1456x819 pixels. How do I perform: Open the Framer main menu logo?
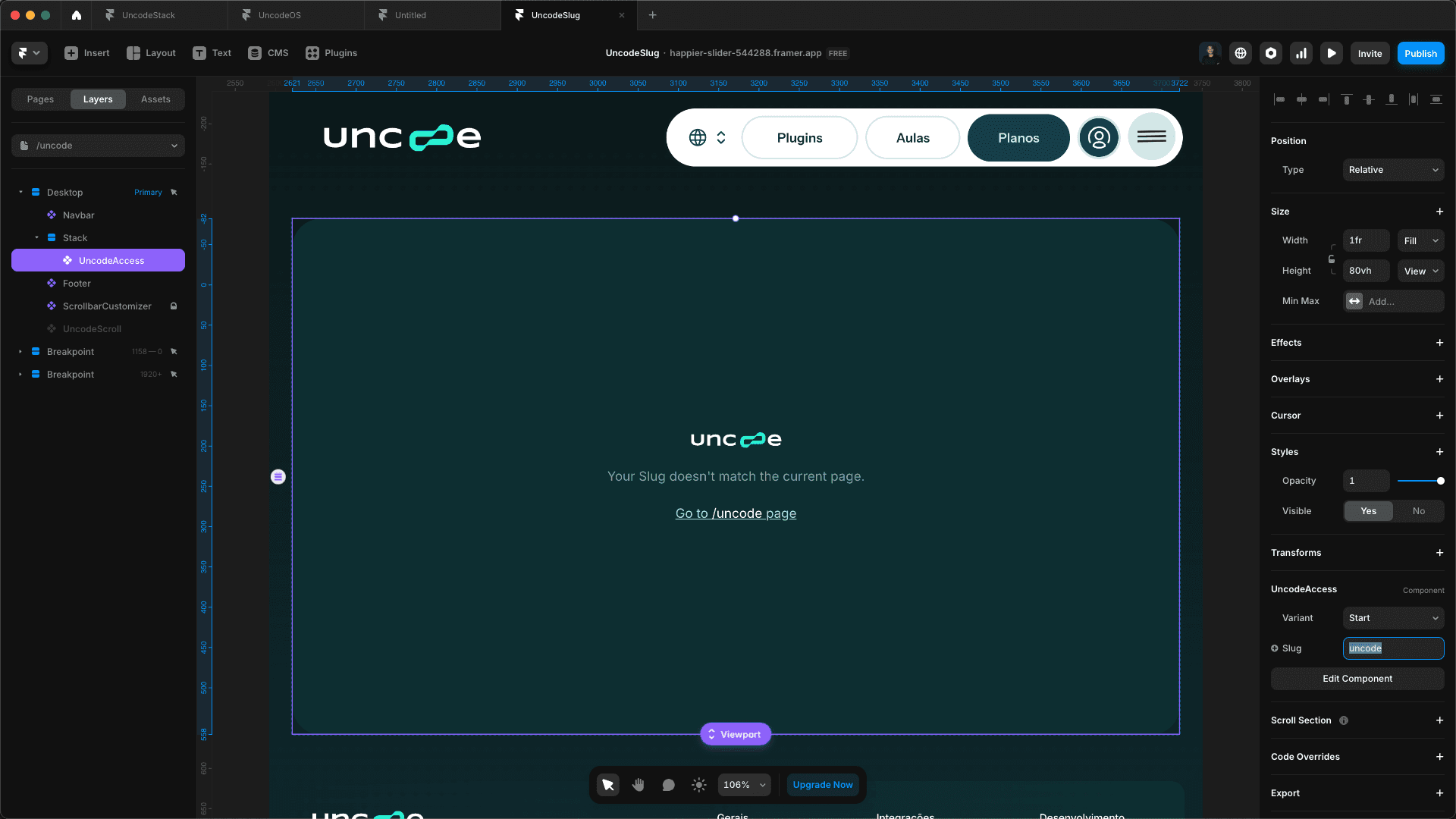click(30, 53)
